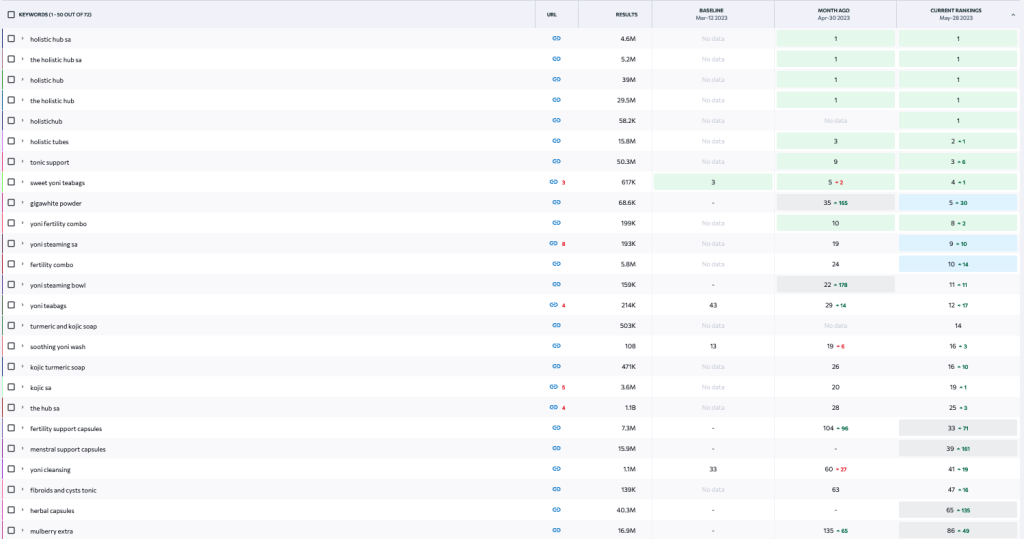
Task: Tick checkbox for holistic tubes keyword
Action: pos(11,142)
